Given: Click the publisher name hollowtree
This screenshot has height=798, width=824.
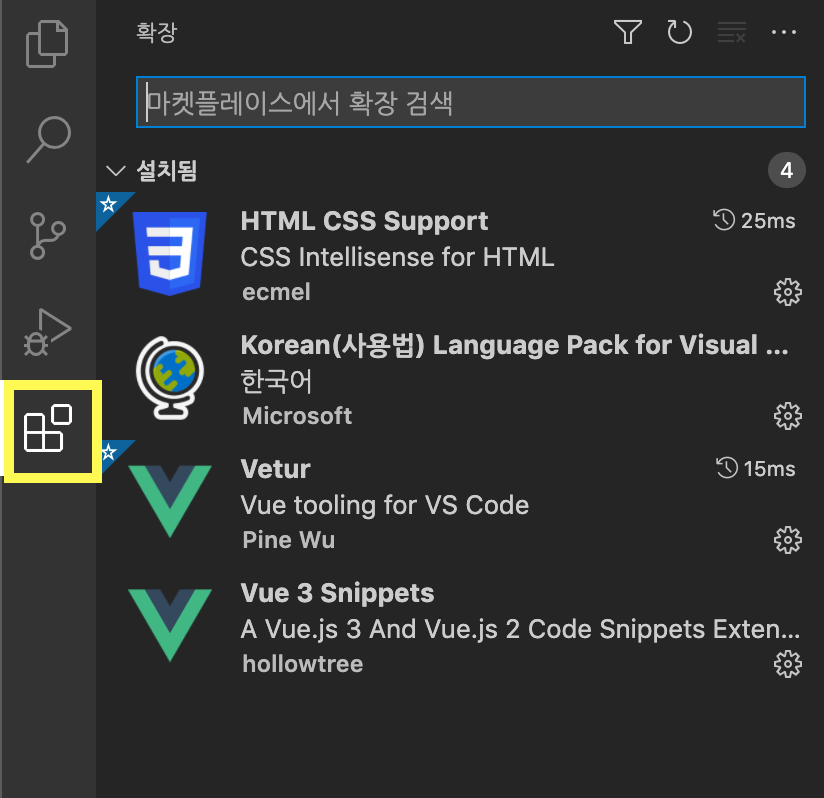Looking at the screenshot, I should [x=303, y=664].
